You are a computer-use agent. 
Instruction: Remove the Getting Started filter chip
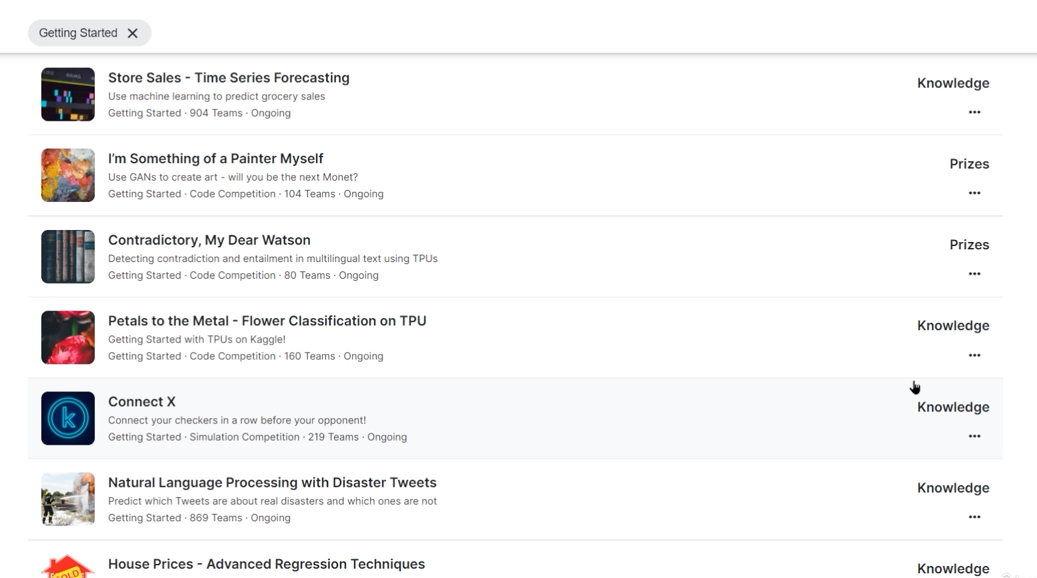(x=132, y=33)
